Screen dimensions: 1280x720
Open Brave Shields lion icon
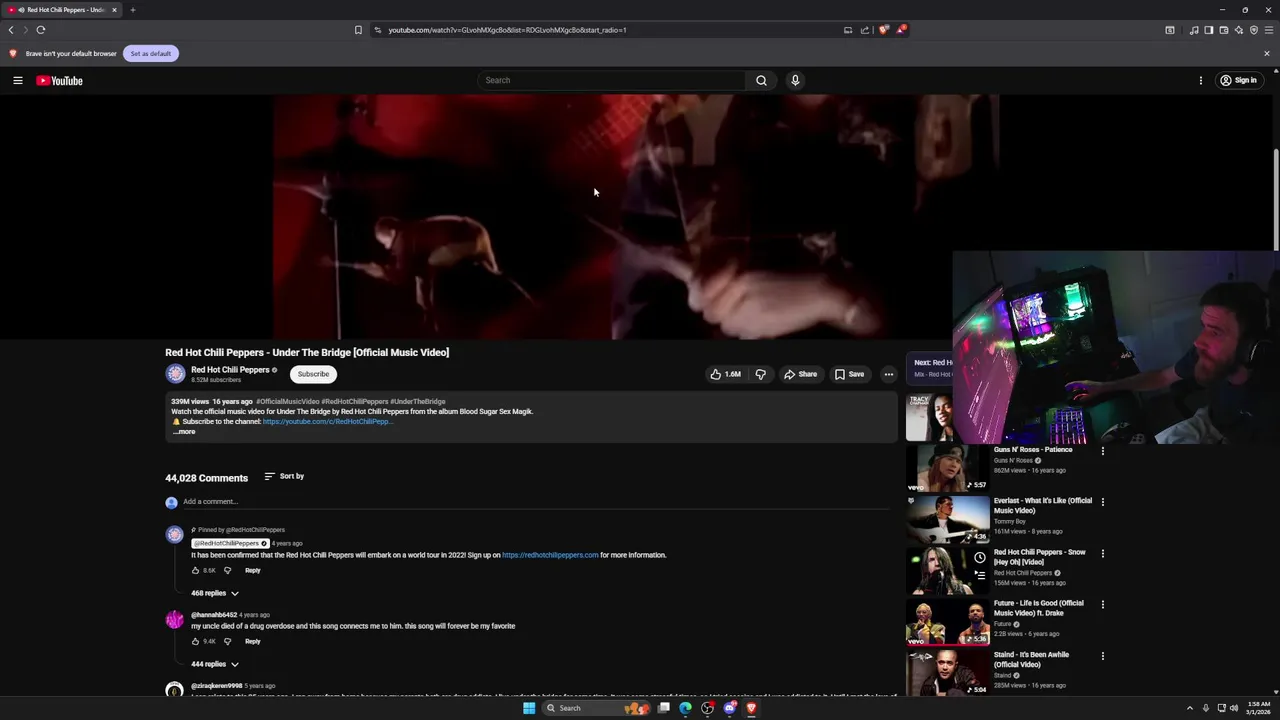883,30
